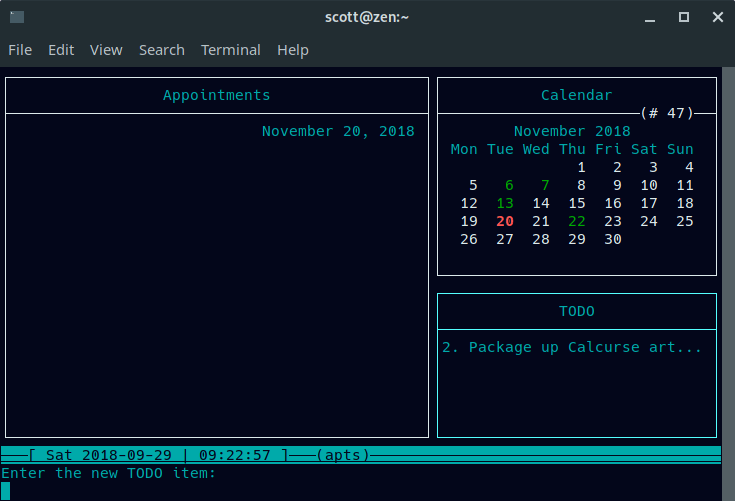This screenshot has width=735, height=501.
Task: Click the TODO panel heading
Action: coord(576,311)
